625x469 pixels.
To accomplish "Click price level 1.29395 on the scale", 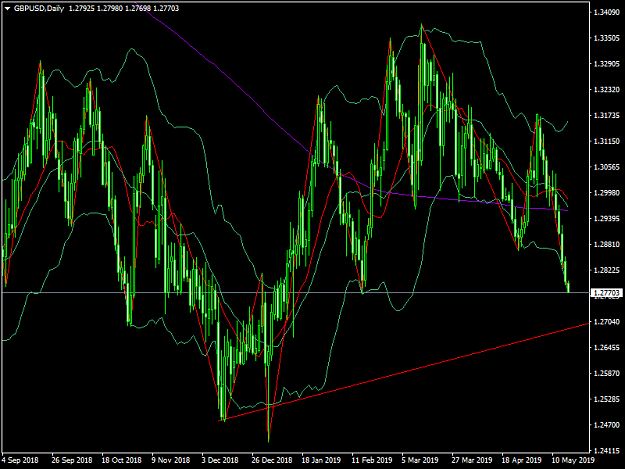I will [x=607, y=219].
